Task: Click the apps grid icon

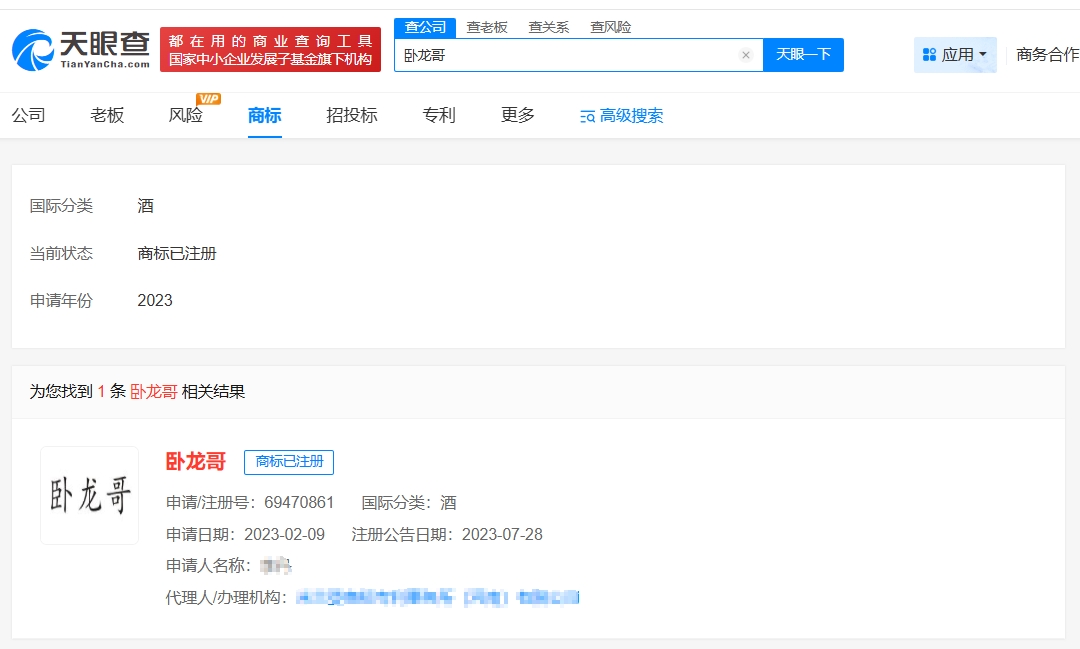Action: (x=929, y=55)
